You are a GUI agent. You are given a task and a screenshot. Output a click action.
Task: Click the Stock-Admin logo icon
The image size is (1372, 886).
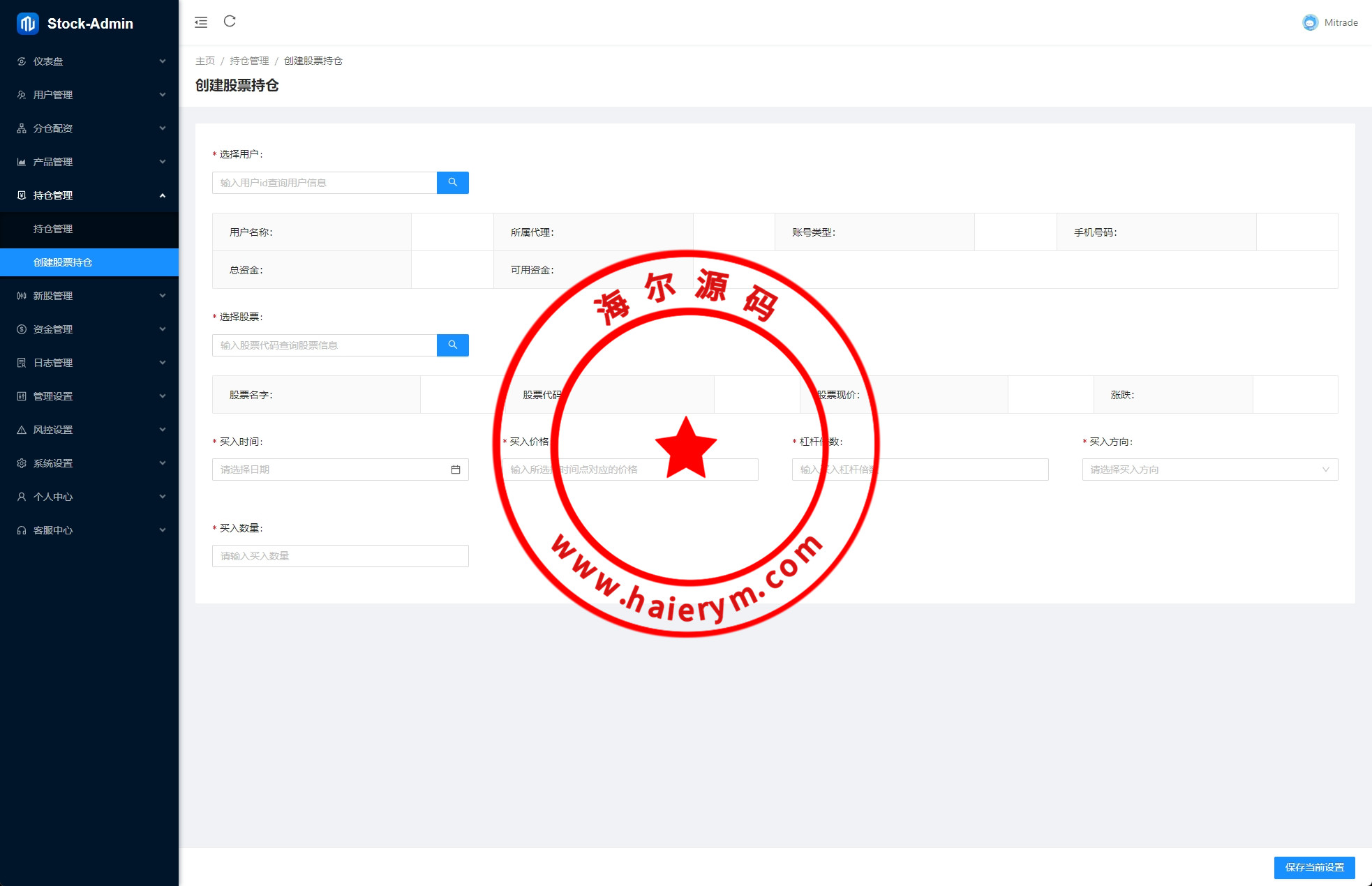(x=28, y=23)
